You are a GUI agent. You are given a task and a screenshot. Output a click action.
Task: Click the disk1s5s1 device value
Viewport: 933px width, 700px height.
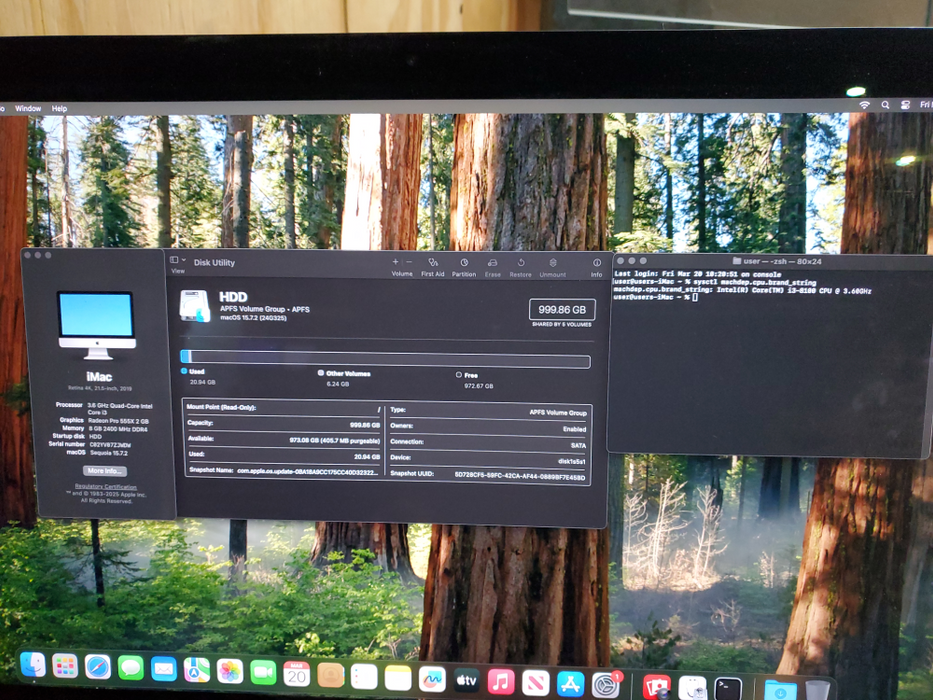coord(572,461)
